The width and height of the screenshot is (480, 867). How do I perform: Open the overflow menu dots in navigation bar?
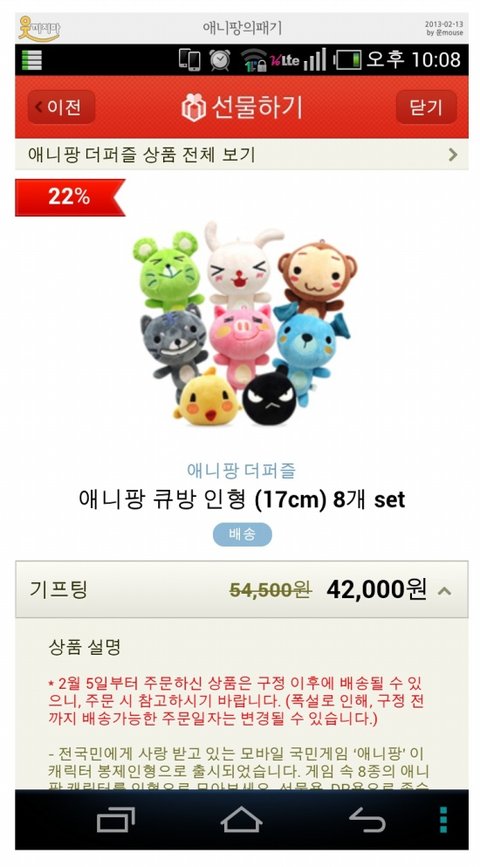(x=443, y=819)
